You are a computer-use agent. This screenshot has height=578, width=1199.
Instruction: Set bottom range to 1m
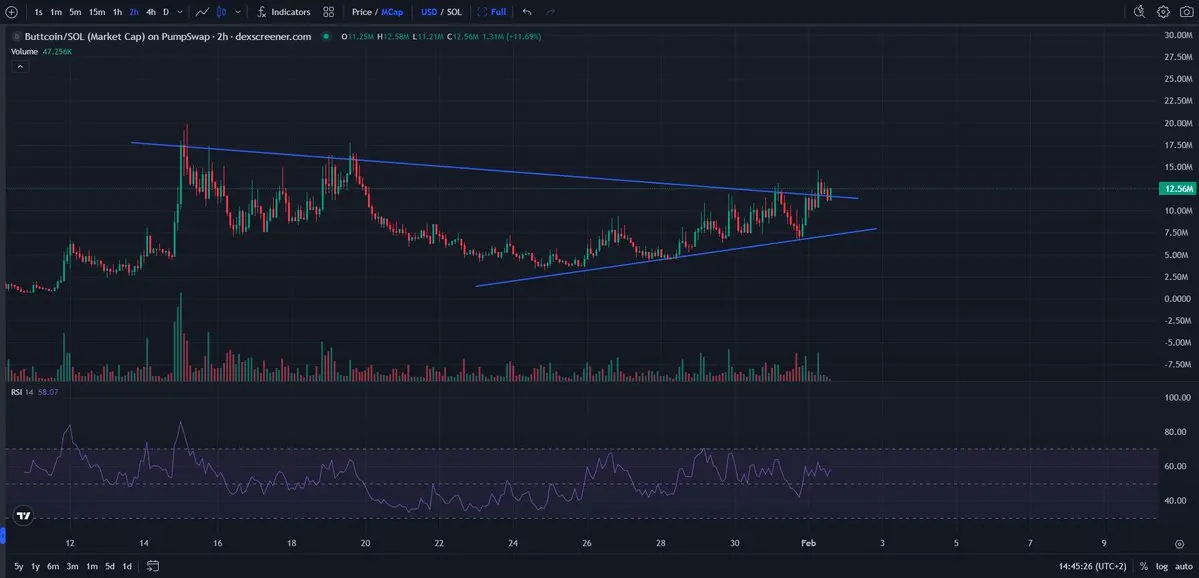pos(92,567)
